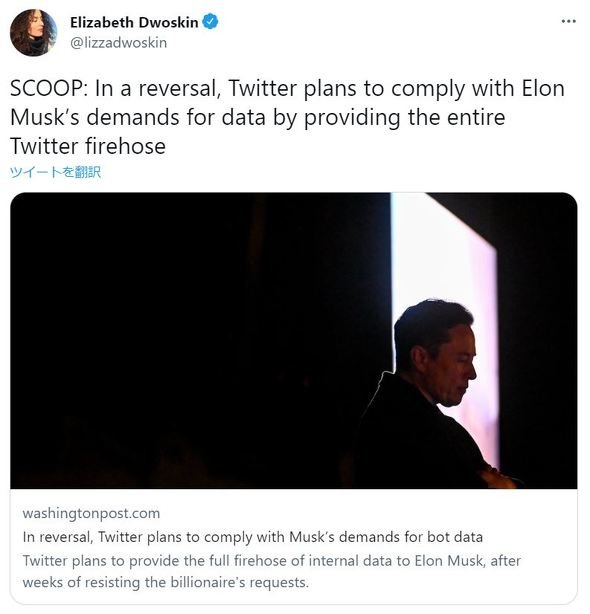The height and width of the screenshot is (614, 590).
Task: Open the three-dot more options menu
Action: coord(568,21)
